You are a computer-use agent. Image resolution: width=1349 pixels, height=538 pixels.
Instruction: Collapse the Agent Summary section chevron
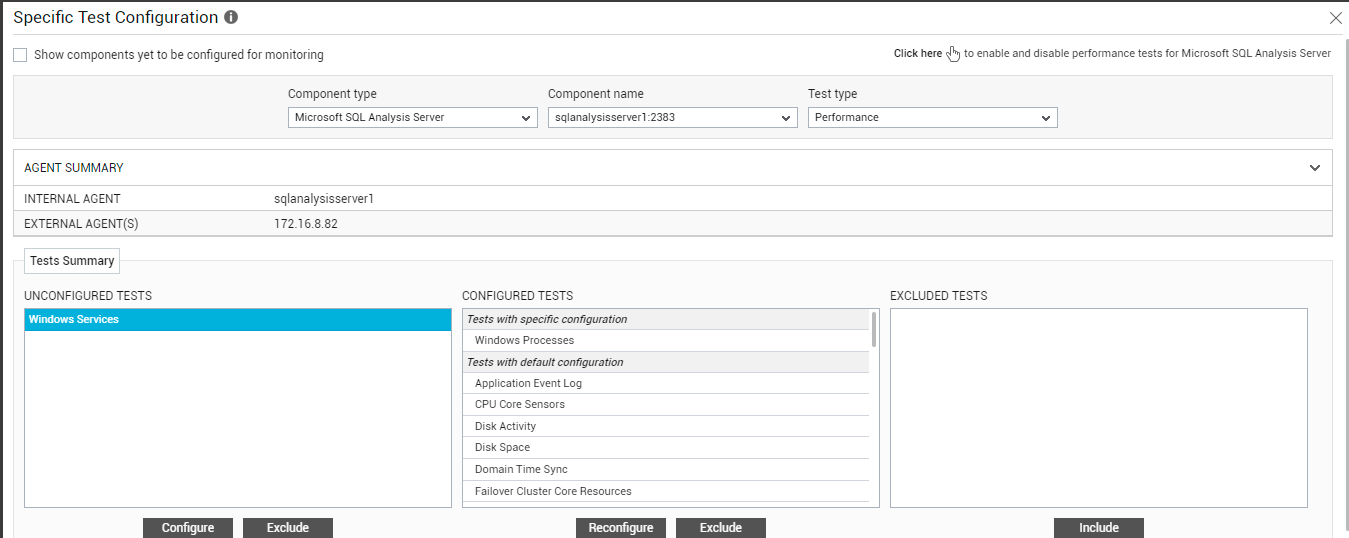(1315, 168)
